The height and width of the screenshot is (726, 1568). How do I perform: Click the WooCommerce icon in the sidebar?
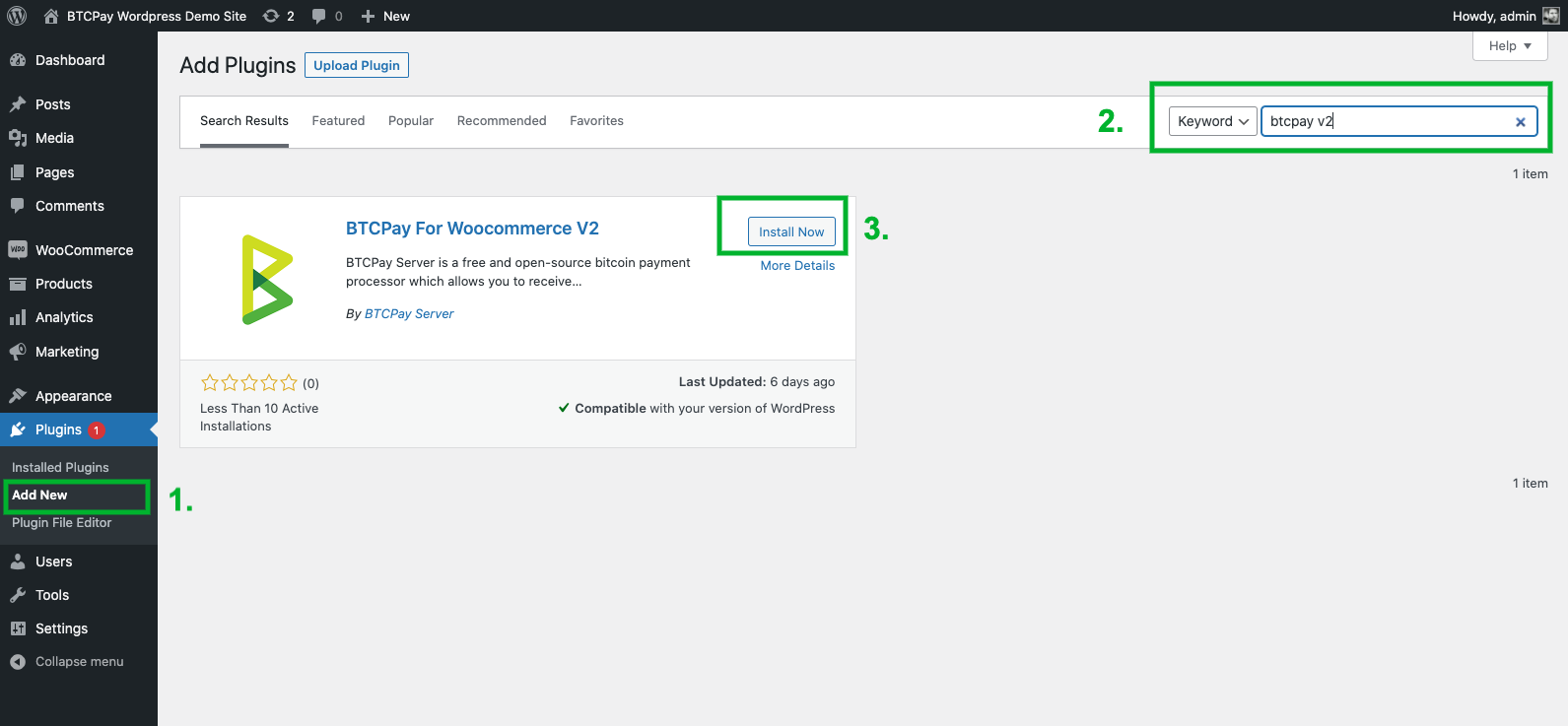pyautogui.click(x=18, y=250)
